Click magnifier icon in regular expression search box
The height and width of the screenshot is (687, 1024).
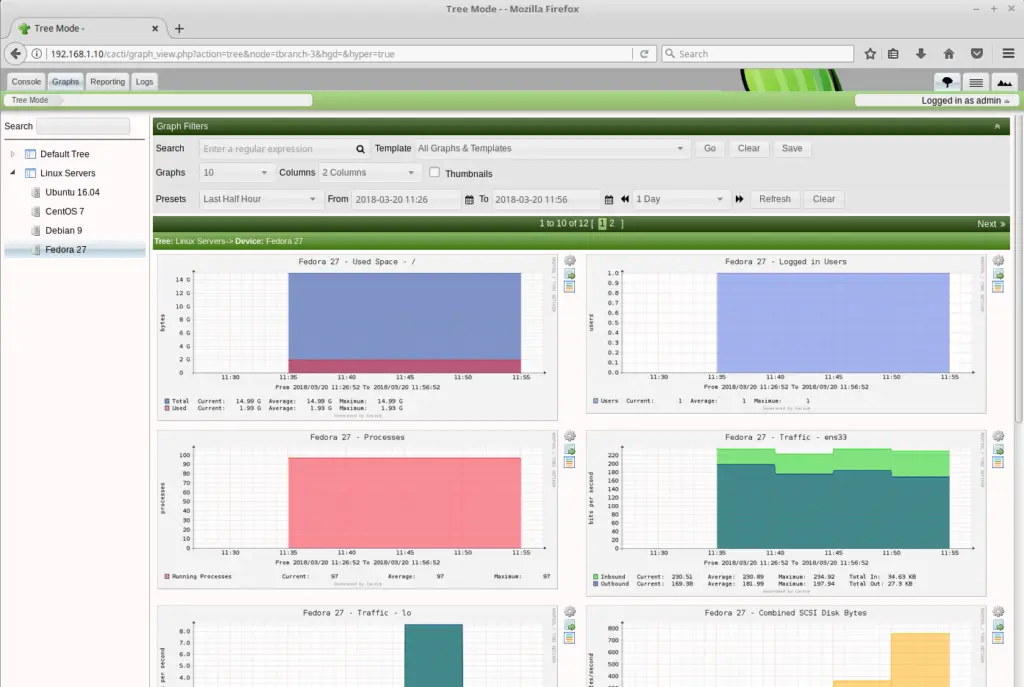coord(360,149)
